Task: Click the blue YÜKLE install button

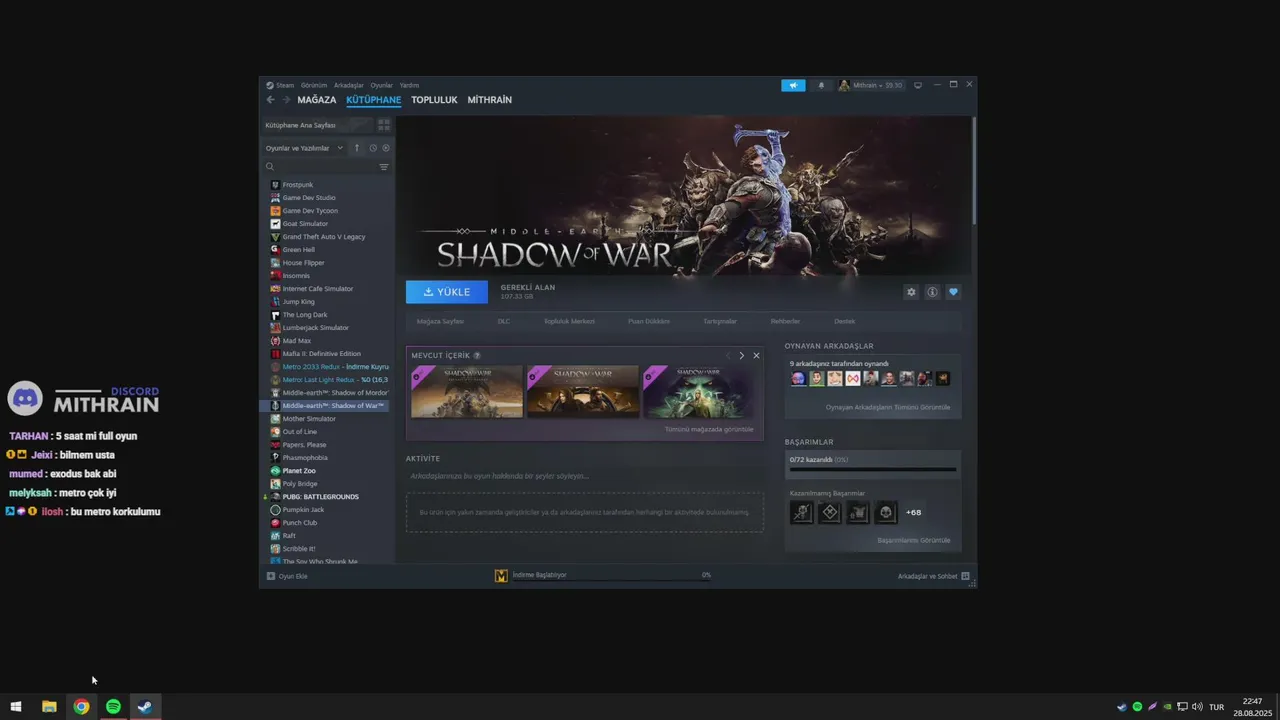Action: point(447,292)
